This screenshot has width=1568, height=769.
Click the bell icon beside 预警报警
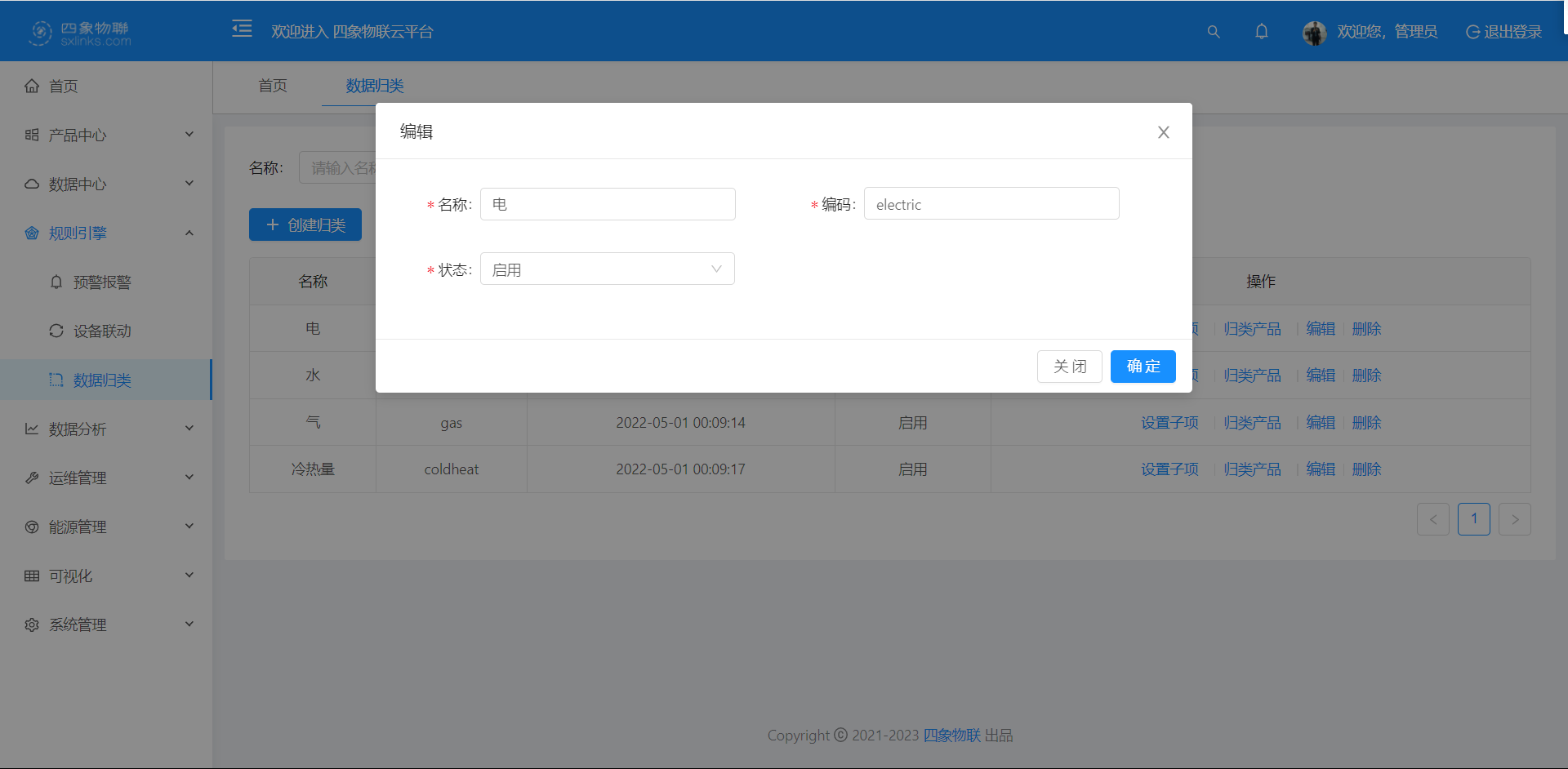pyautogui.click(x=56, y=282)
